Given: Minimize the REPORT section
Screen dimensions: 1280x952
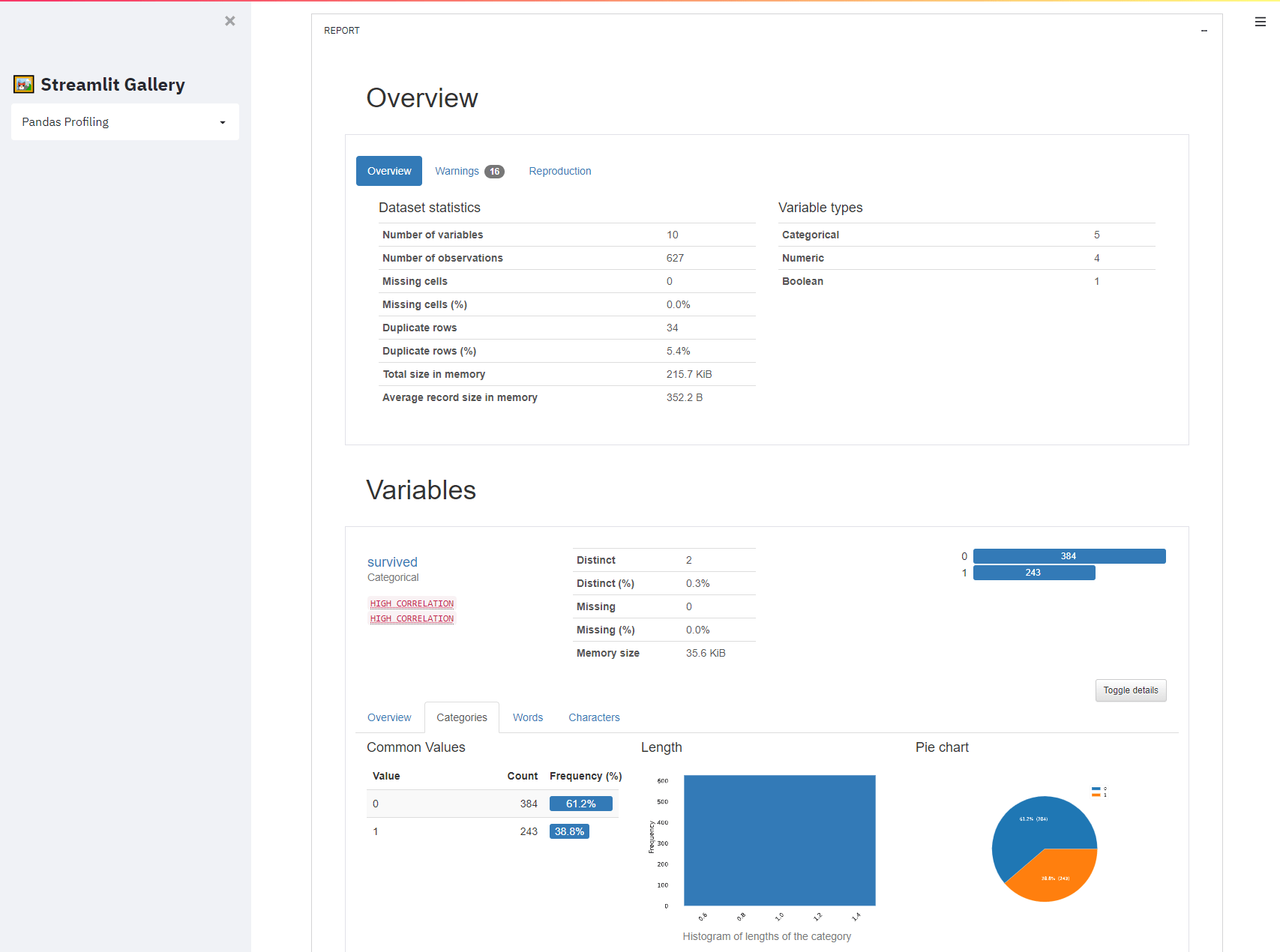Looking at the screenshot, I should [1204, 31].
